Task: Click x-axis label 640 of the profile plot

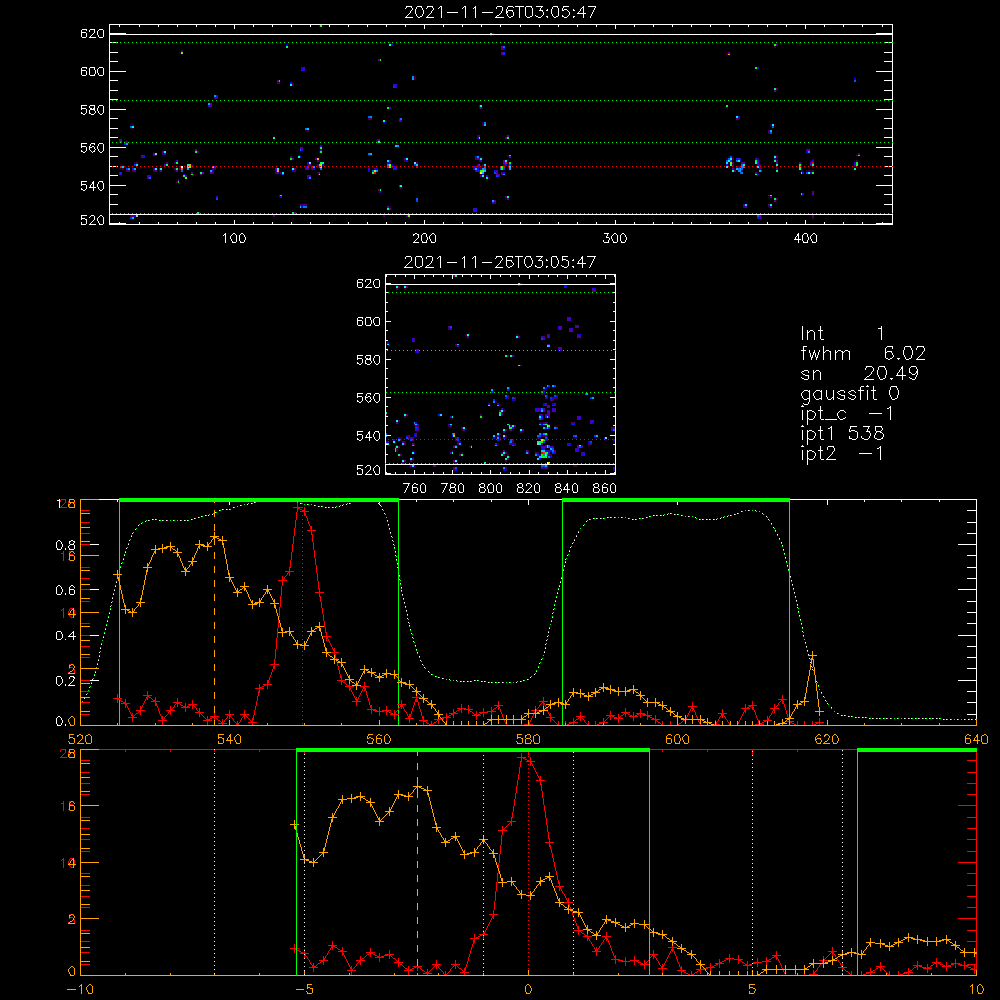Action: click(976, 739)
